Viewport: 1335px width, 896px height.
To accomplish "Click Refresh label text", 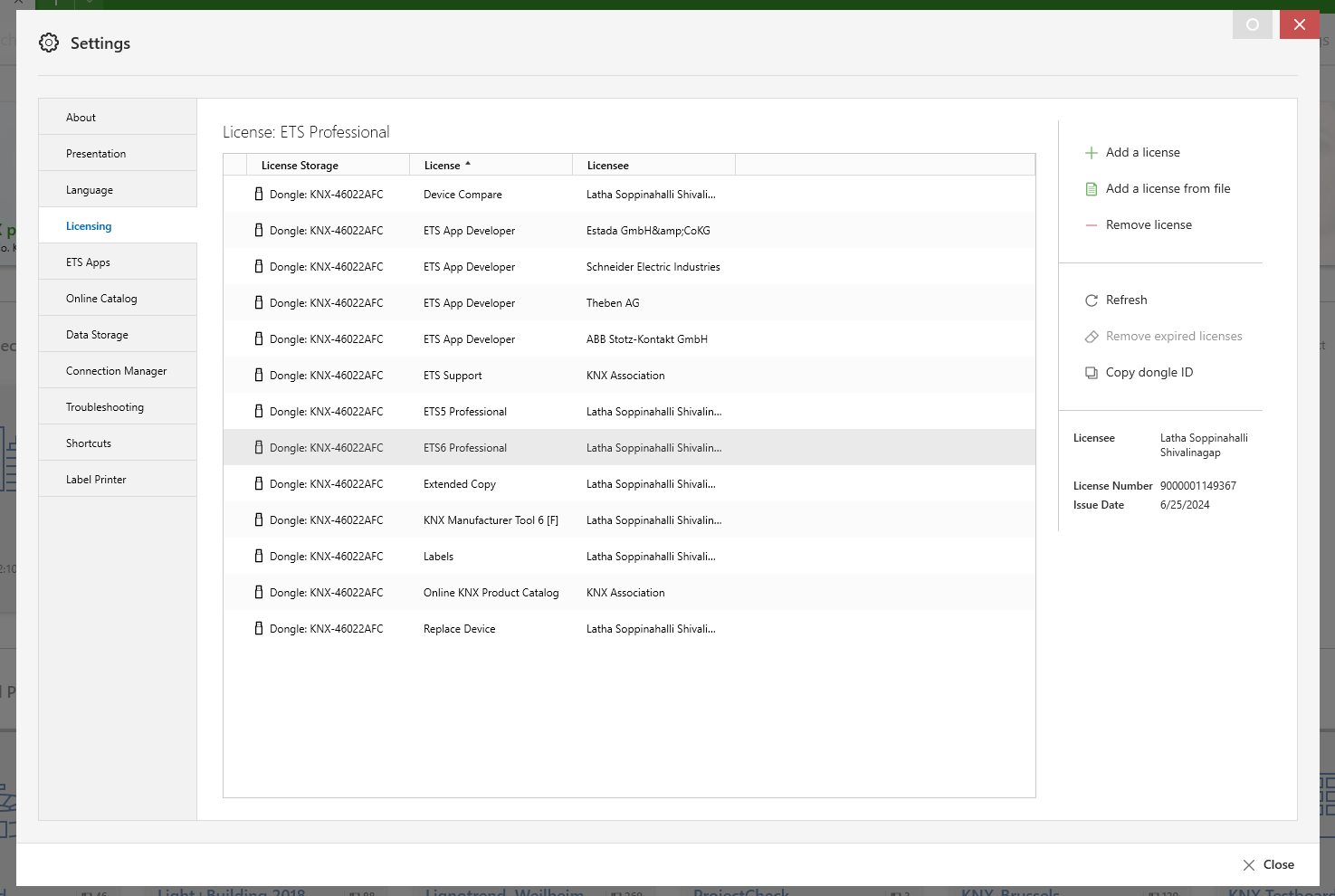I will (x=1126, y=300).
